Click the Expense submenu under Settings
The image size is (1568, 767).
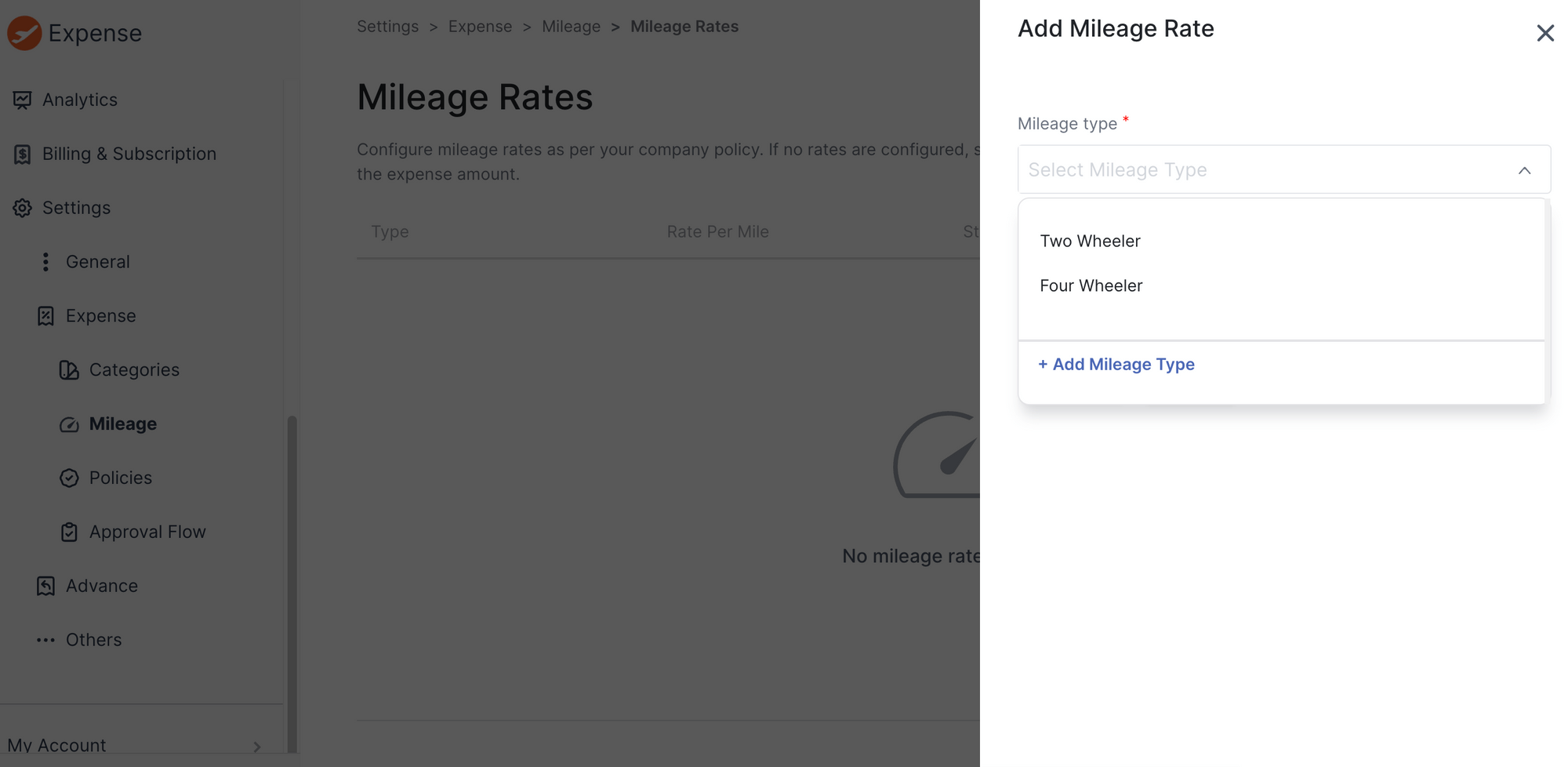pos(100,316)
